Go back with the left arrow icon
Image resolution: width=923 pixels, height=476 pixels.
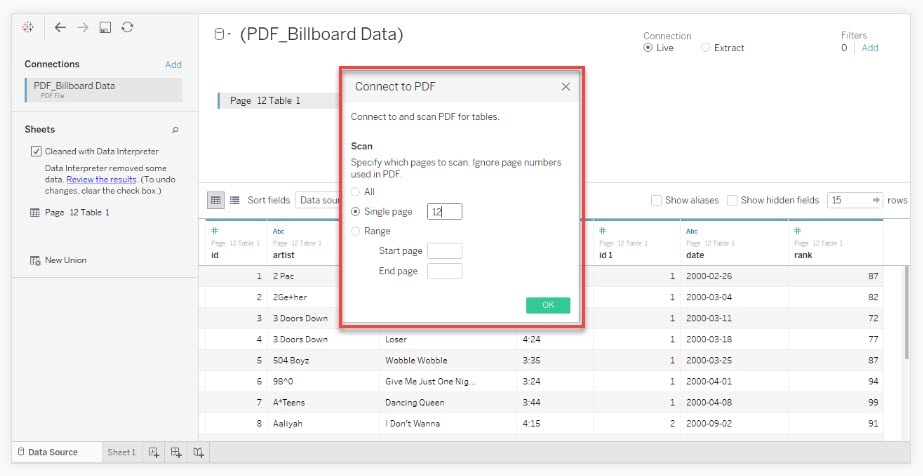(x=61, y=27)
